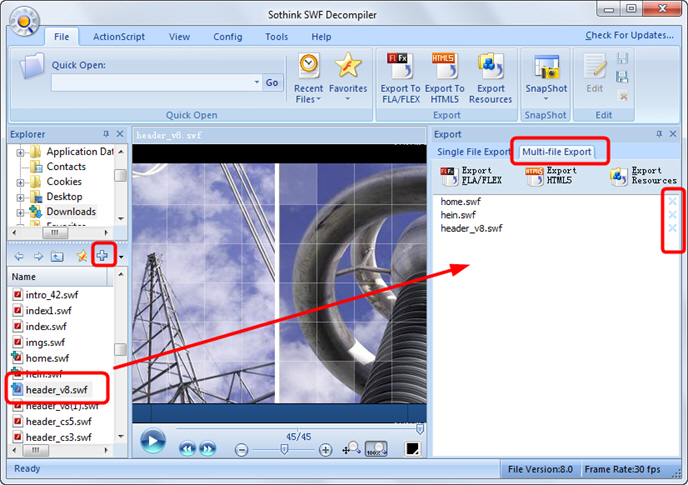Step to the next frame
This screenshot has width=688, height=485.
(x=207, y=449)
